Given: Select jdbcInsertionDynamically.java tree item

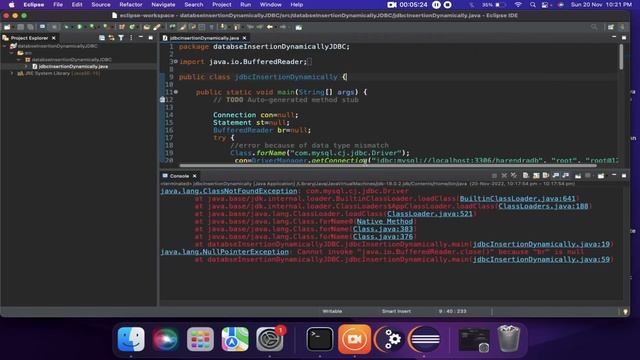Looking at the screenshot, I should pyautogui.click(x=73, y=66).
